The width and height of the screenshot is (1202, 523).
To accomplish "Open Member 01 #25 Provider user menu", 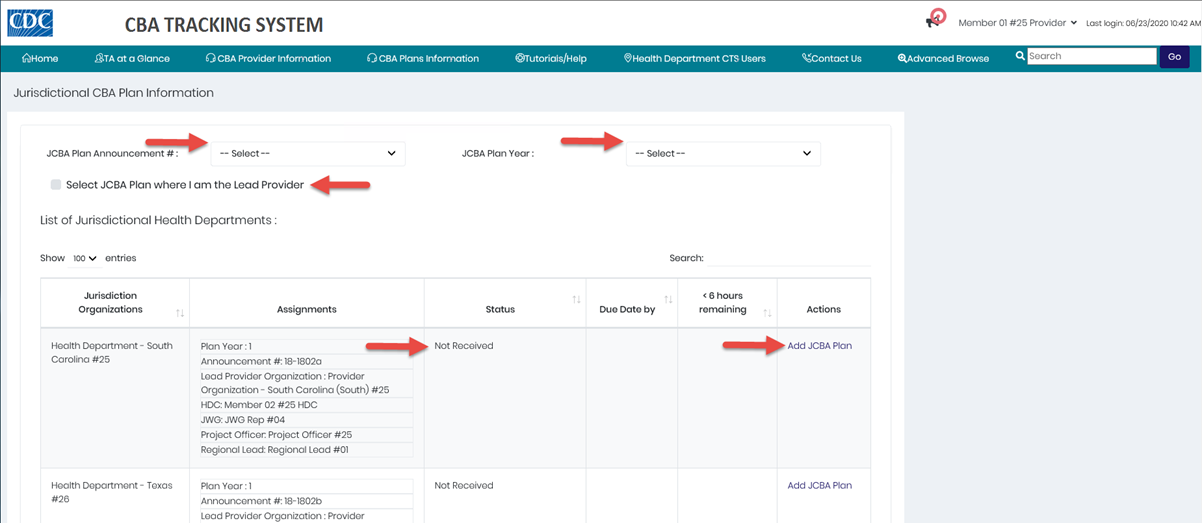I will [x=1017, y=22].
